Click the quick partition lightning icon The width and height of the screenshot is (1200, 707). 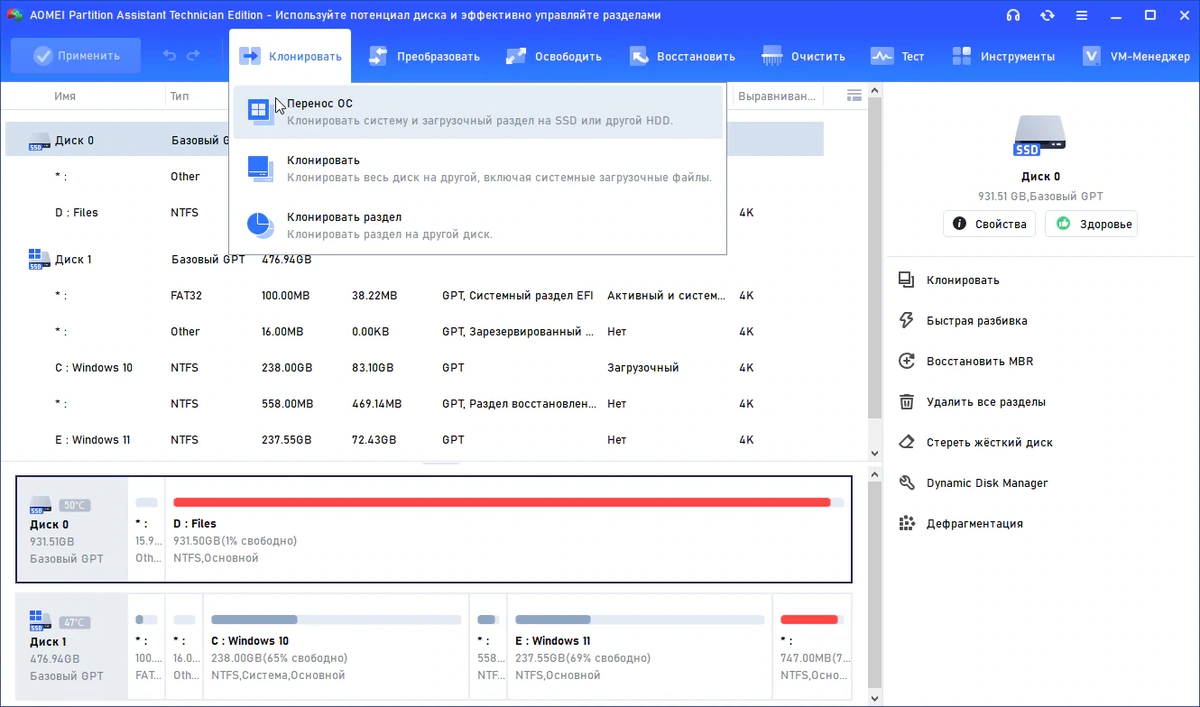(x=906, y=321)
